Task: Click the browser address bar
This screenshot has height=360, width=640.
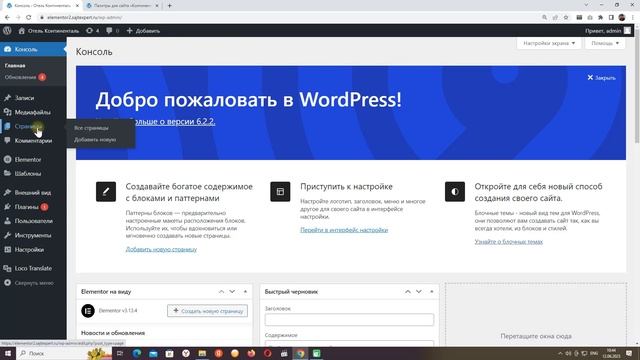Action: pyautogui.click(x=286, y=18)
